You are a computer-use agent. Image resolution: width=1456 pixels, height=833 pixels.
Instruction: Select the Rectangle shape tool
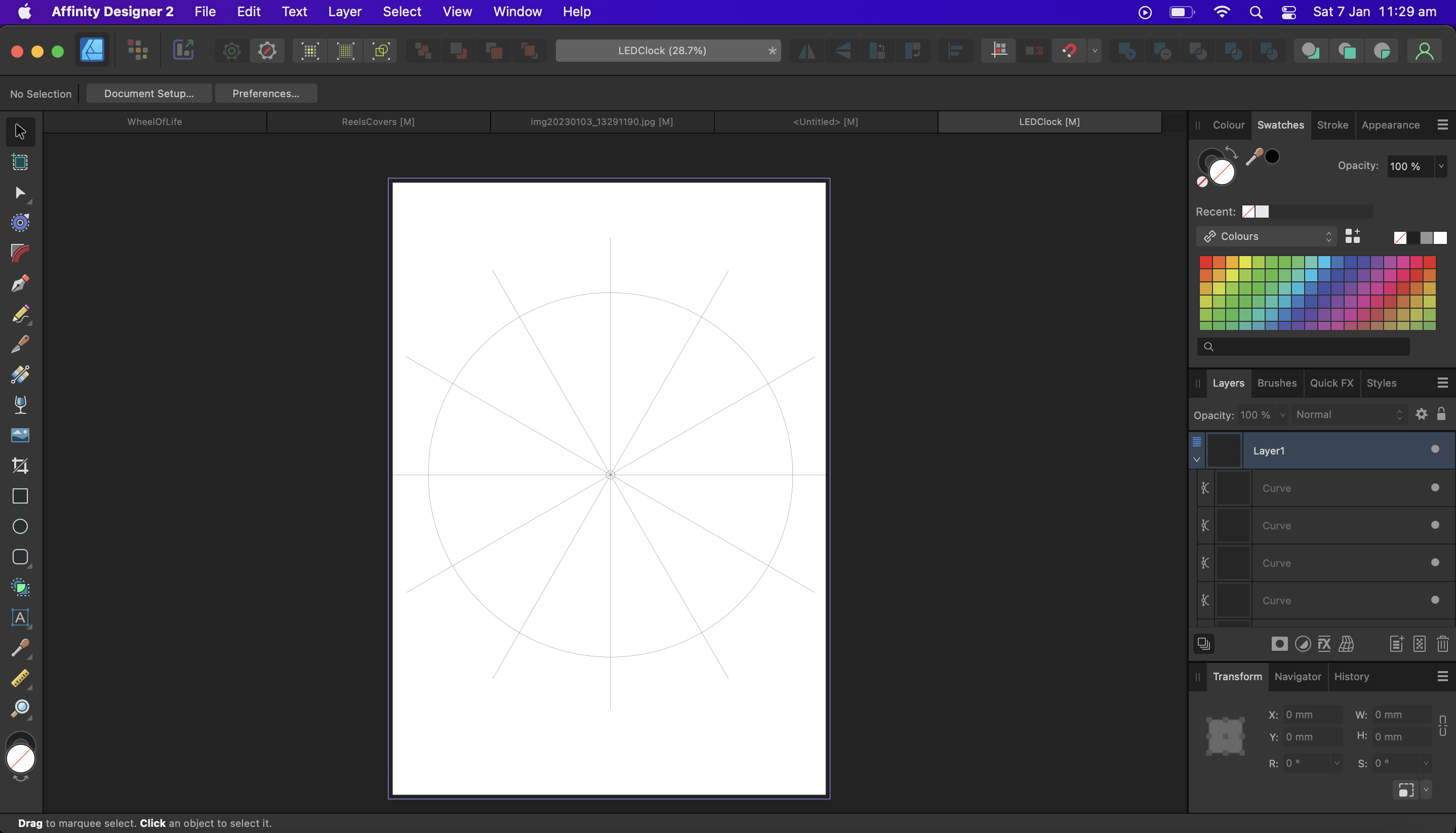point(19,496)
